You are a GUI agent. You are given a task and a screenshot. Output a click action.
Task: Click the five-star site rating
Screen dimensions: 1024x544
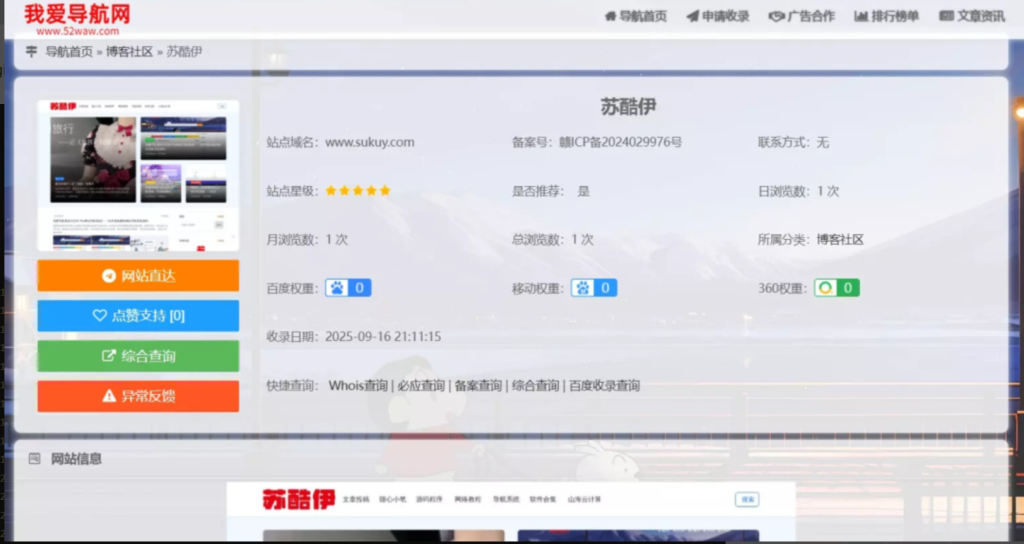pos(358,191)
